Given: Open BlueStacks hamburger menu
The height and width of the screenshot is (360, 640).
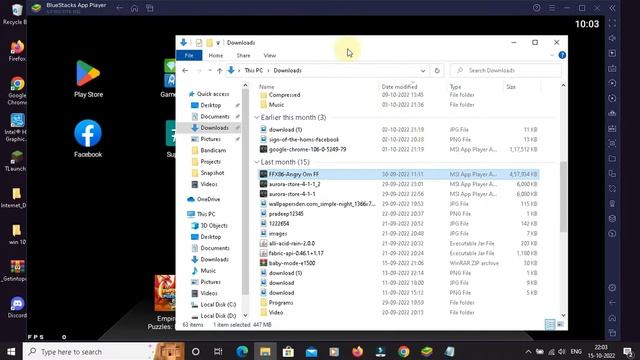Looking at the screenshot, I should (551, 8).
